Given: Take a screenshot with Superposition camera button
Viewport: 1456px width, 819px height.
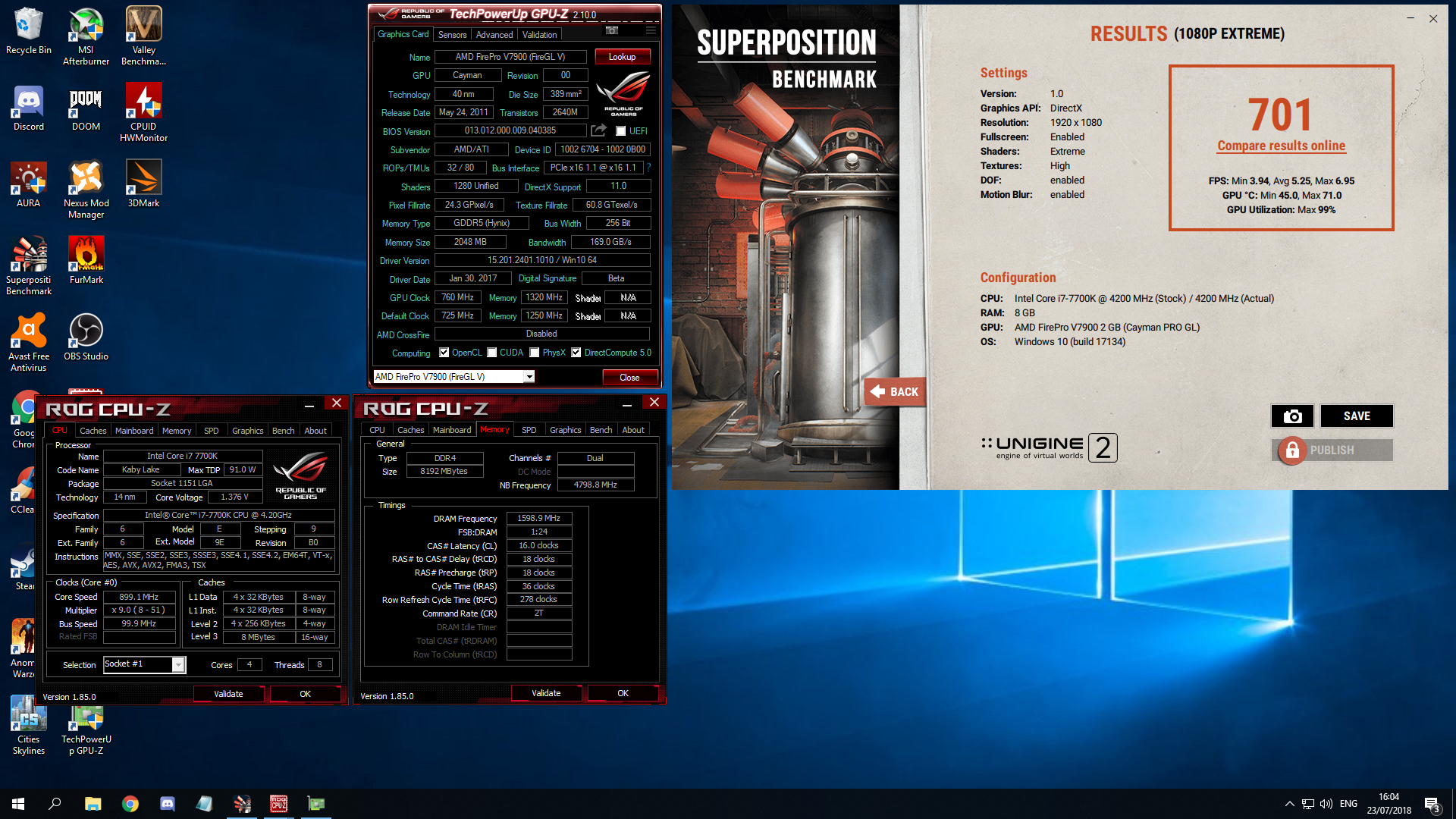Looking at the screenshot, I should coord(1292,416).
